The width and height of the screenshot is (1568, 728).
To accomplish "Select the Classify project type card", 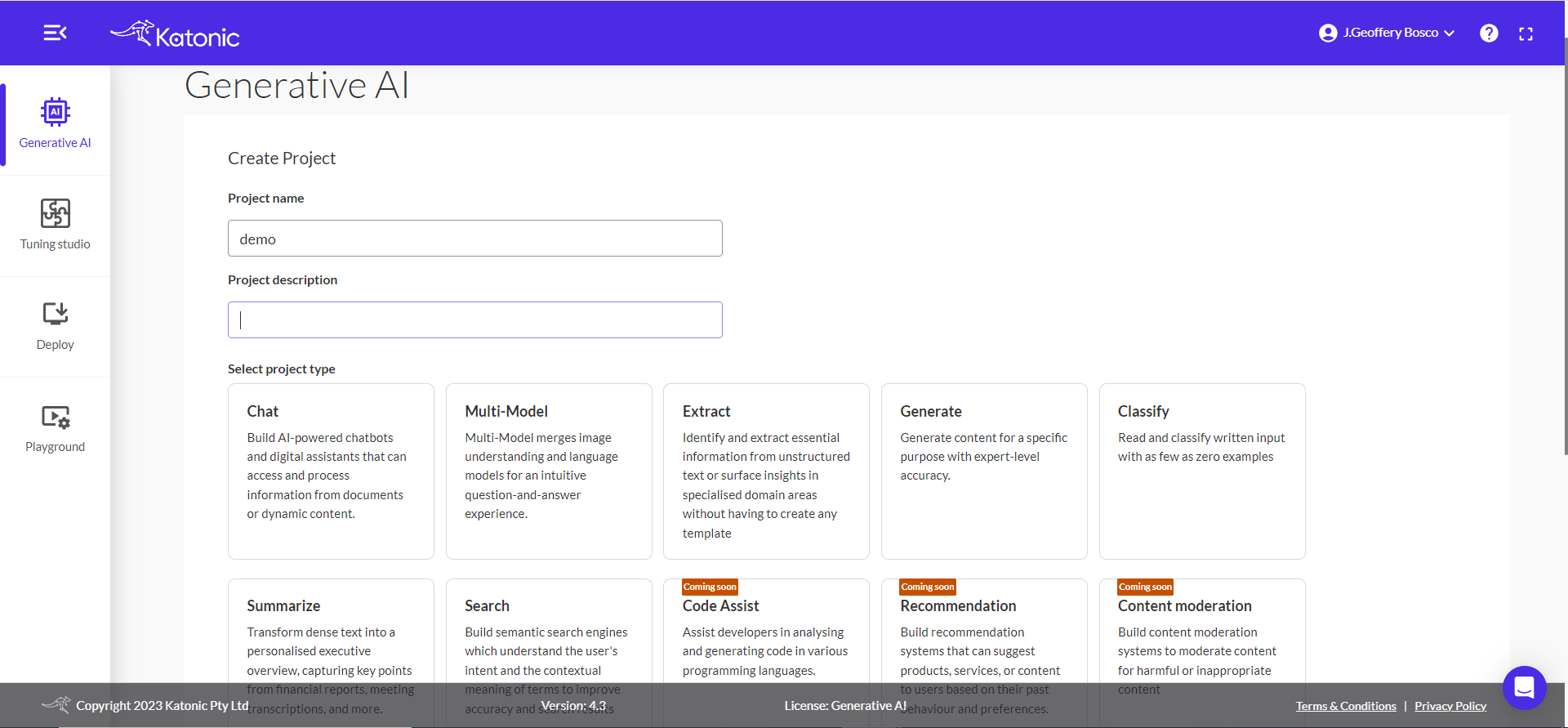I will pyautogui.click(x=1202, y=471).
